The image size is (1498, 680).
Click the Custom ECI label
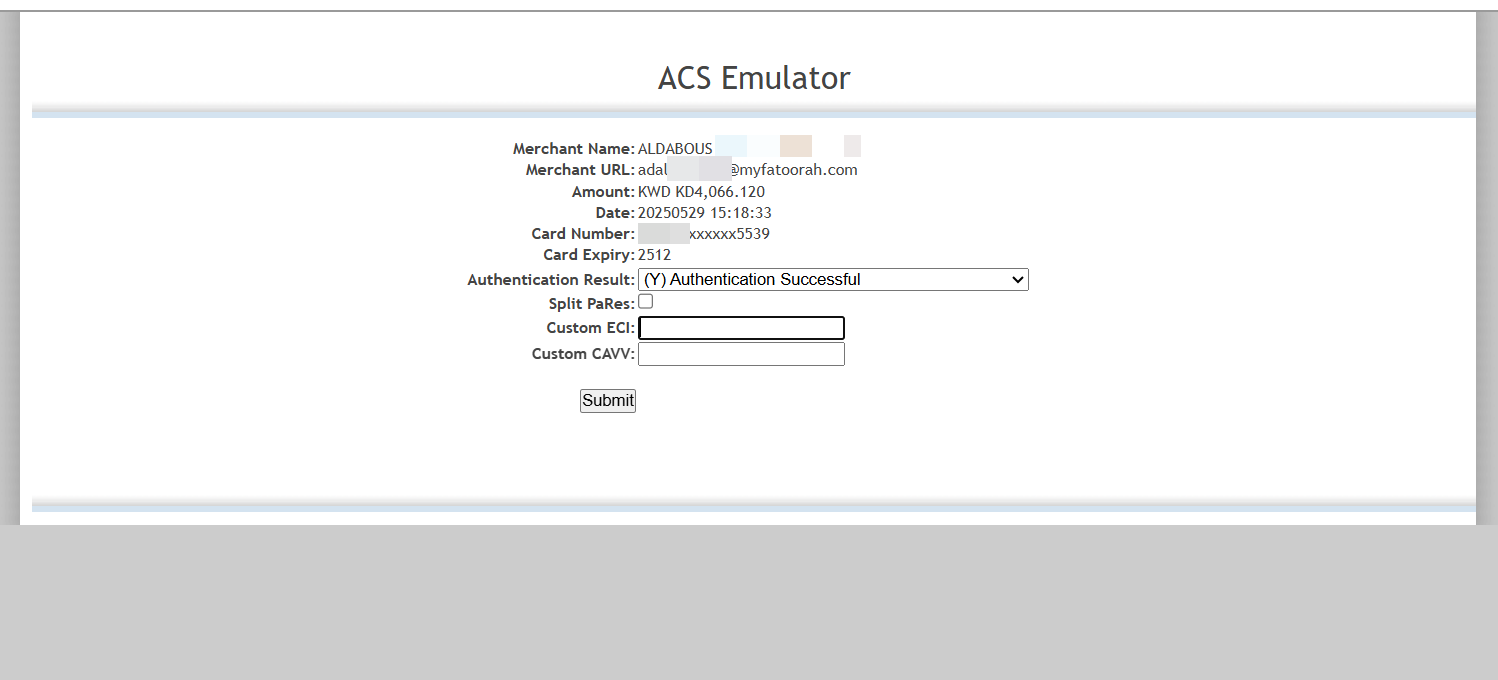click(x=590, y=328)
